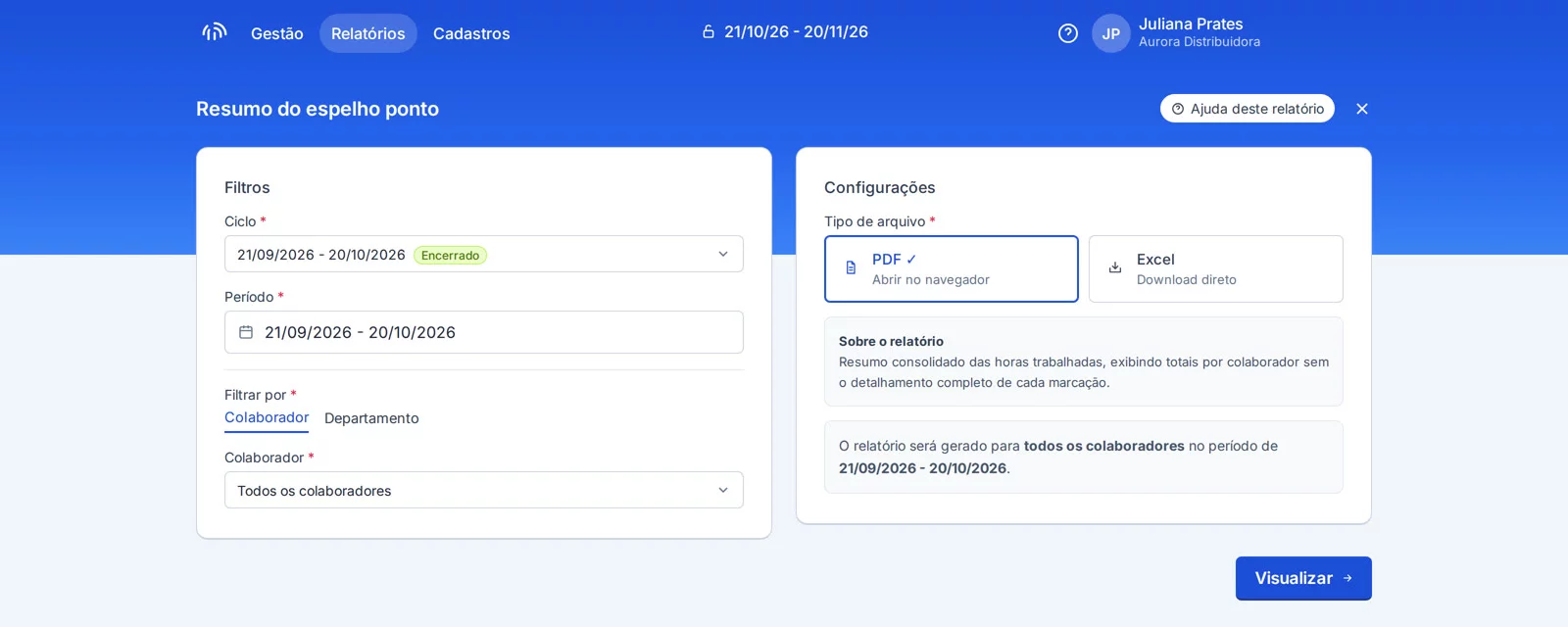1568x627 pixels.
Task: Select the Colaborador filter tab
Action: click(x=267, y=417)
